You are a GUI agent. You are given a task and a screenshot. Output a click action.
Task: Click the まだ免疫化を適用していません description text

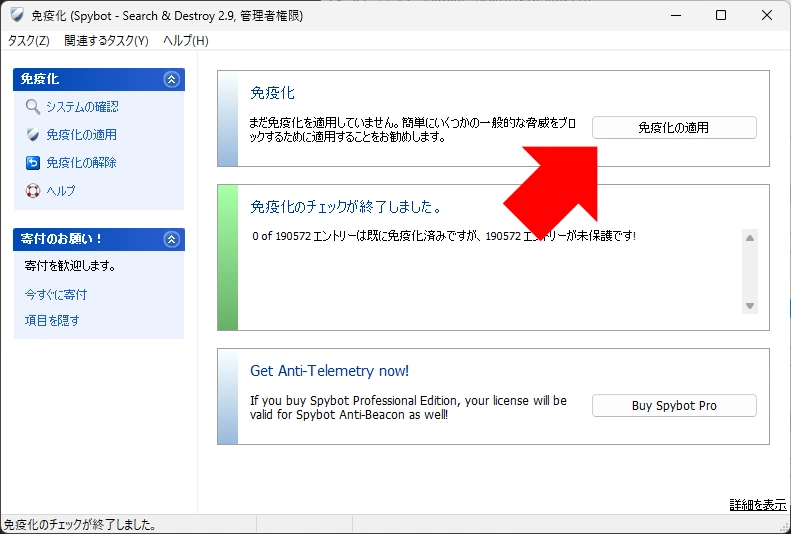[412, 130]
